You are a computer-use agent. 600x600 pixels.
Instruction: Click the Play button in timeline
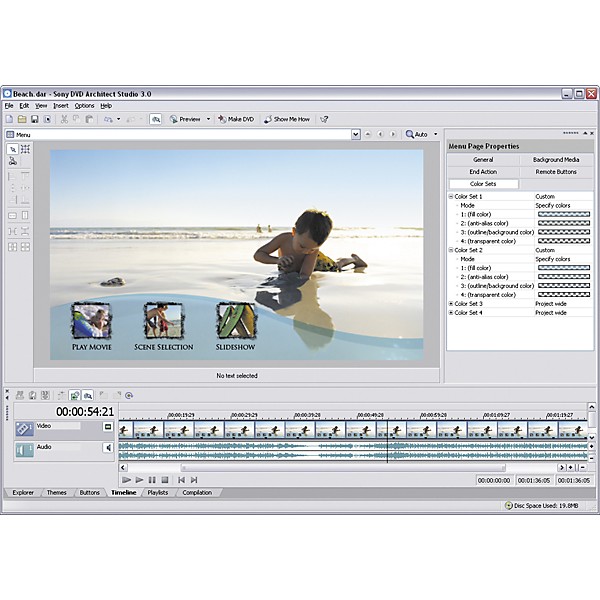click(x=139, y=480)
